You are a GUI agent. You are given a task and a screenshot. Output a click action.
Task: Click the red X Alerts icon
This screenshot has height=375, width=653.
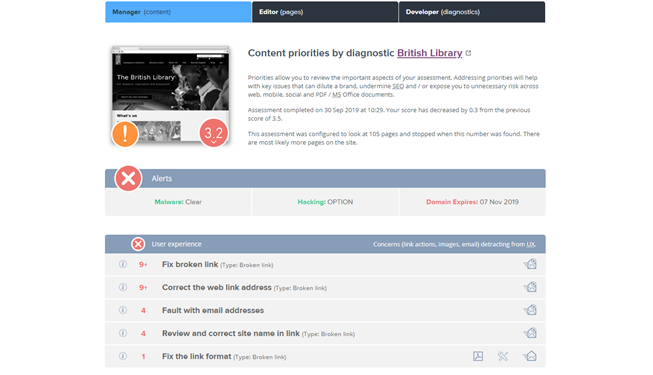tap(128, 178)
